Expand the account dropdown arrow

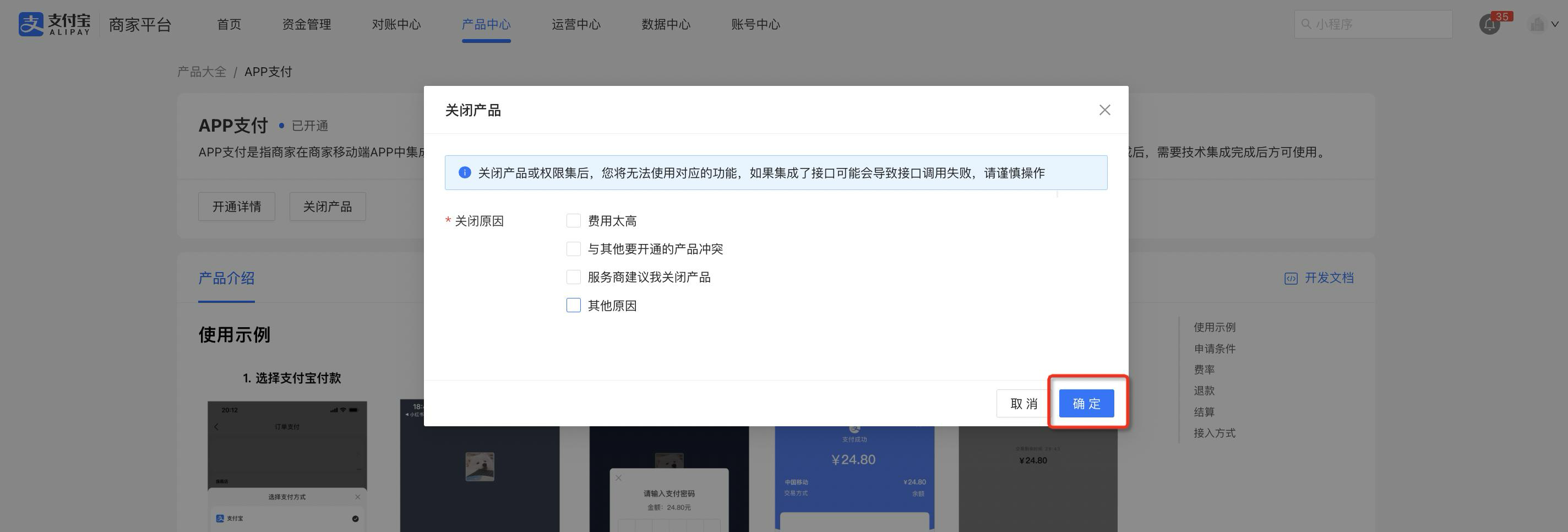[x=1555, y=24]
